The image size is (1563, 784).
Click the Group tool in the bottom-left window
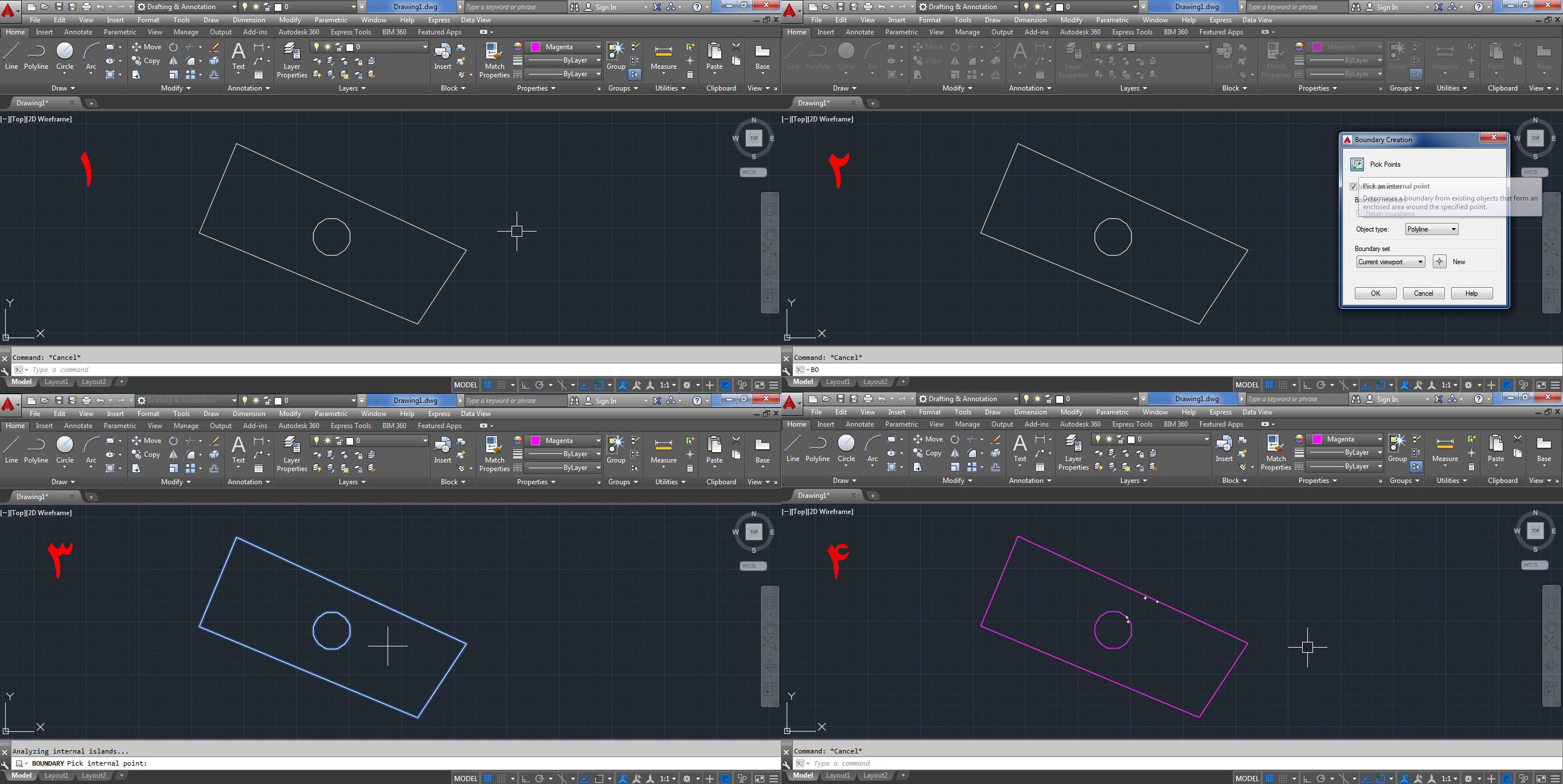coord(615,450)
